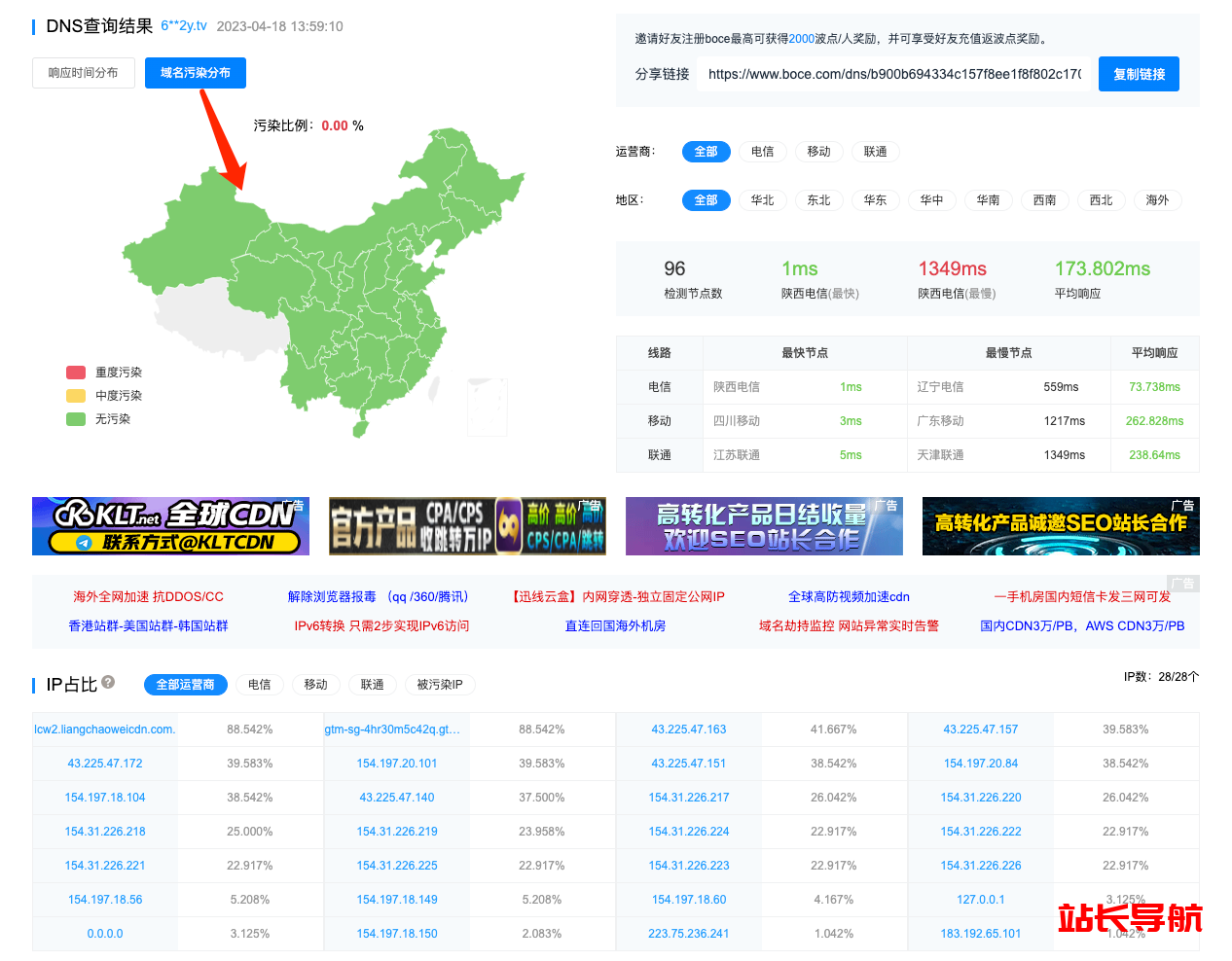The image size is (1232, 961).
Task: Filter 地区 by 华南
Action: coord(989,200)
